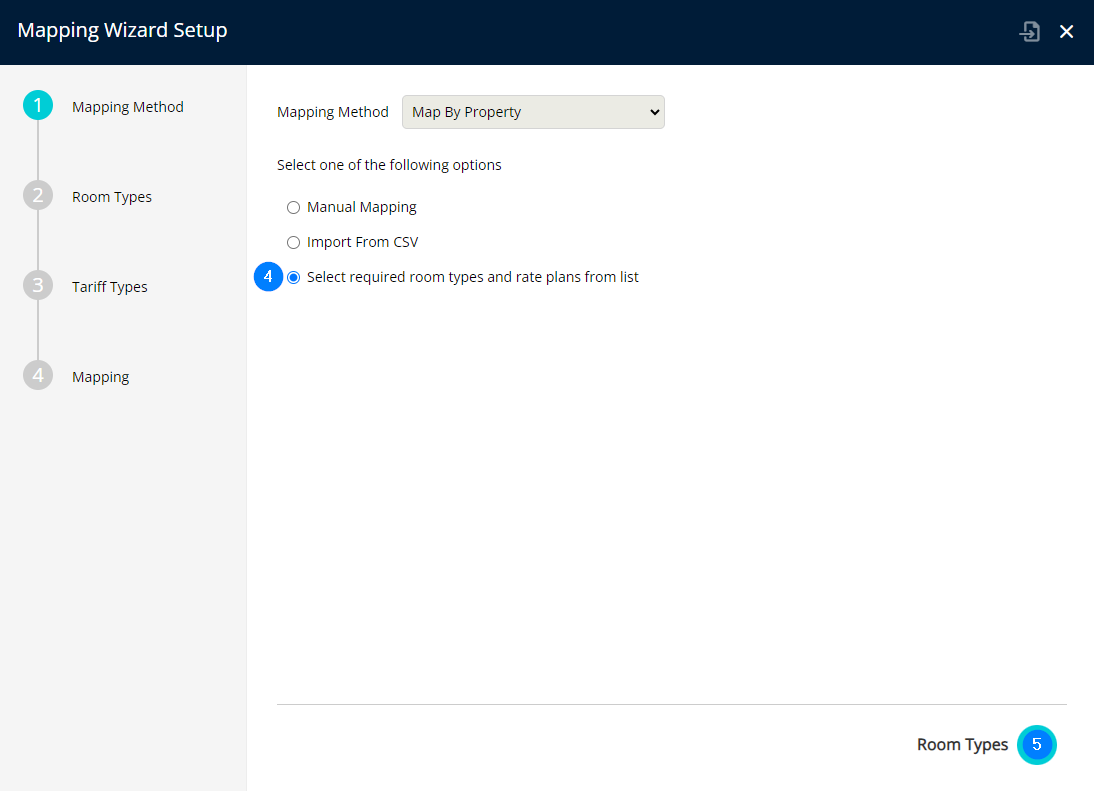This screenshot has height=791, width=1094.
Task: Click the blue number 4 callout badge
Action: pyautogui.click(x=268, y=277)
